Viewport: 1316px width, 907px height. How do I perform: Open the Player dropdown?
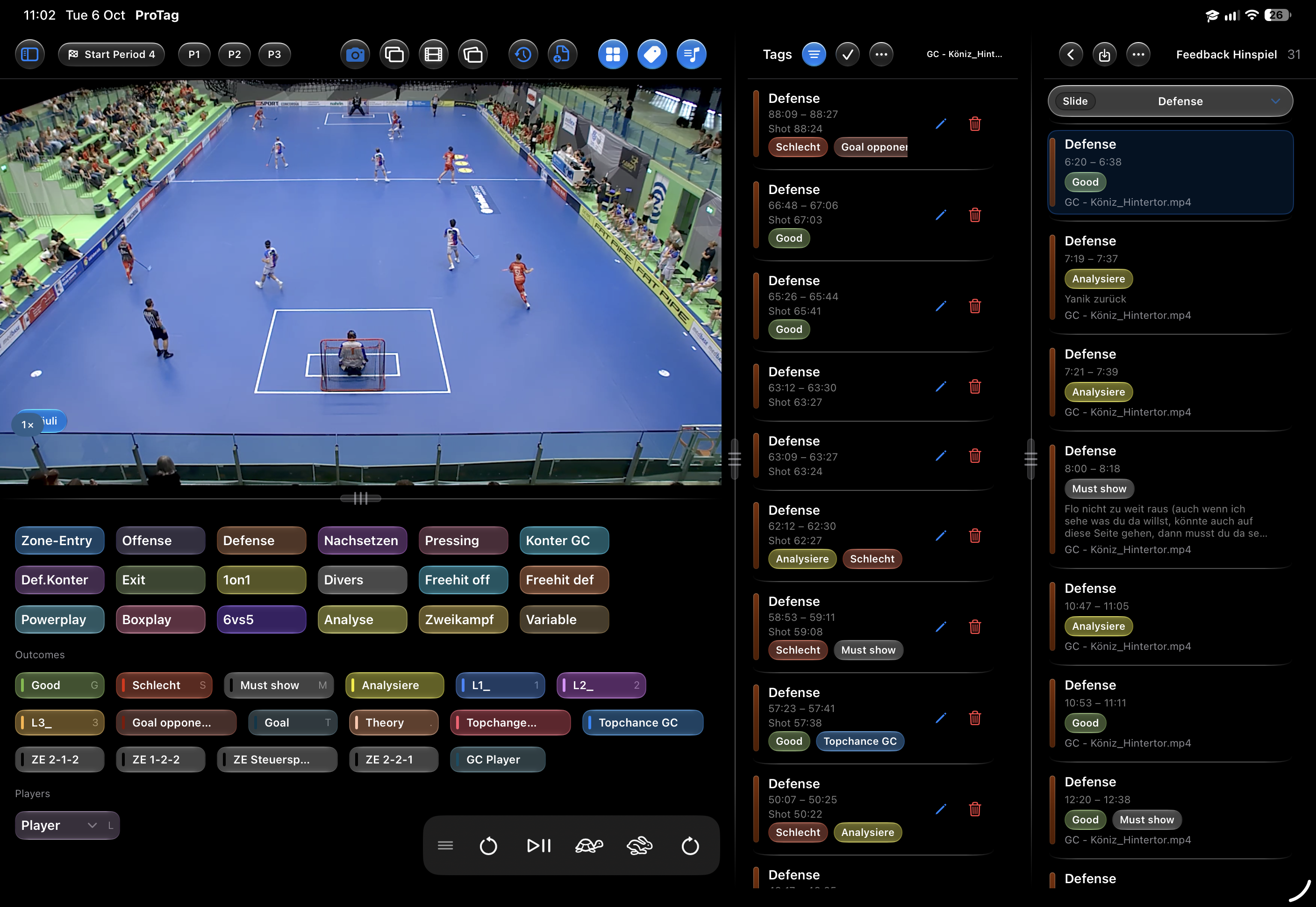tap(67, 825)
